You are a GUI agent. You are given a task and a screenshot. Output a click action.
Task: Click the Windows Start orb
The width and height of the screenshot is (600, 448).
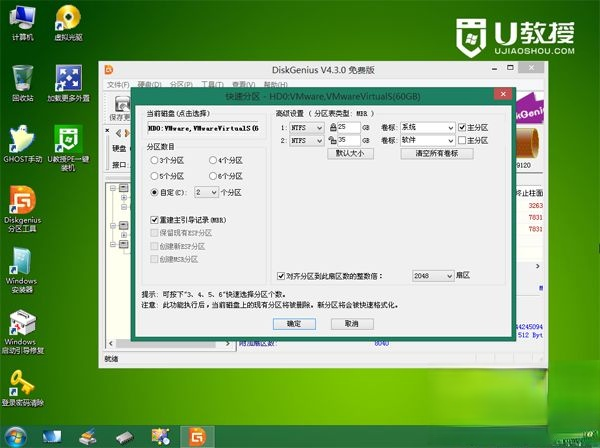(x=16, y=437)
